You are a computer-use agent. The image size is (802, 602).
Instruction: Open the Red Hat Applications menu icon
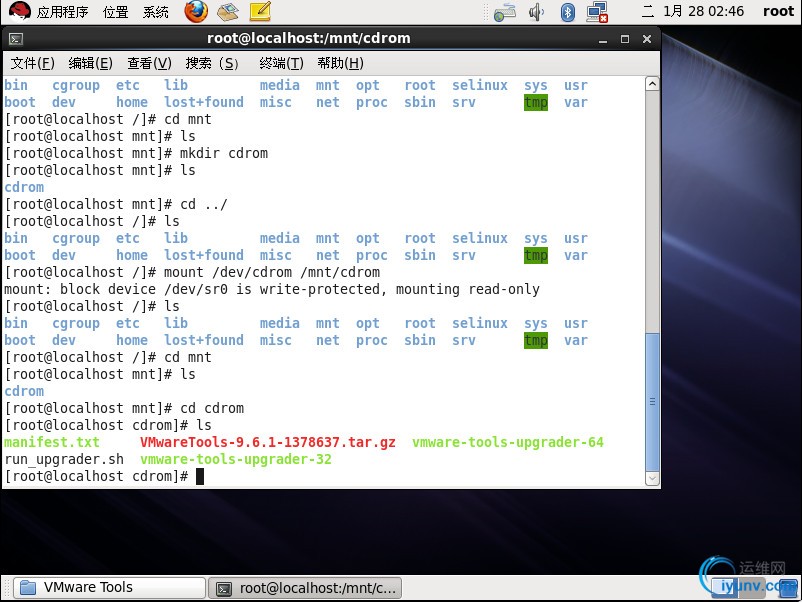pos(19,11)
